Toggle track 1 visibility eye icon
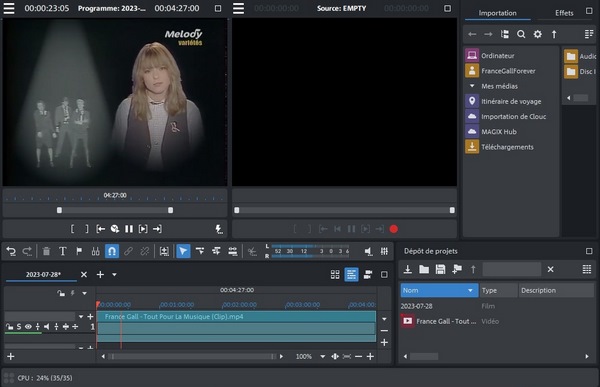Viewport: 600px width, 387px height. click(x=28, y=327)
